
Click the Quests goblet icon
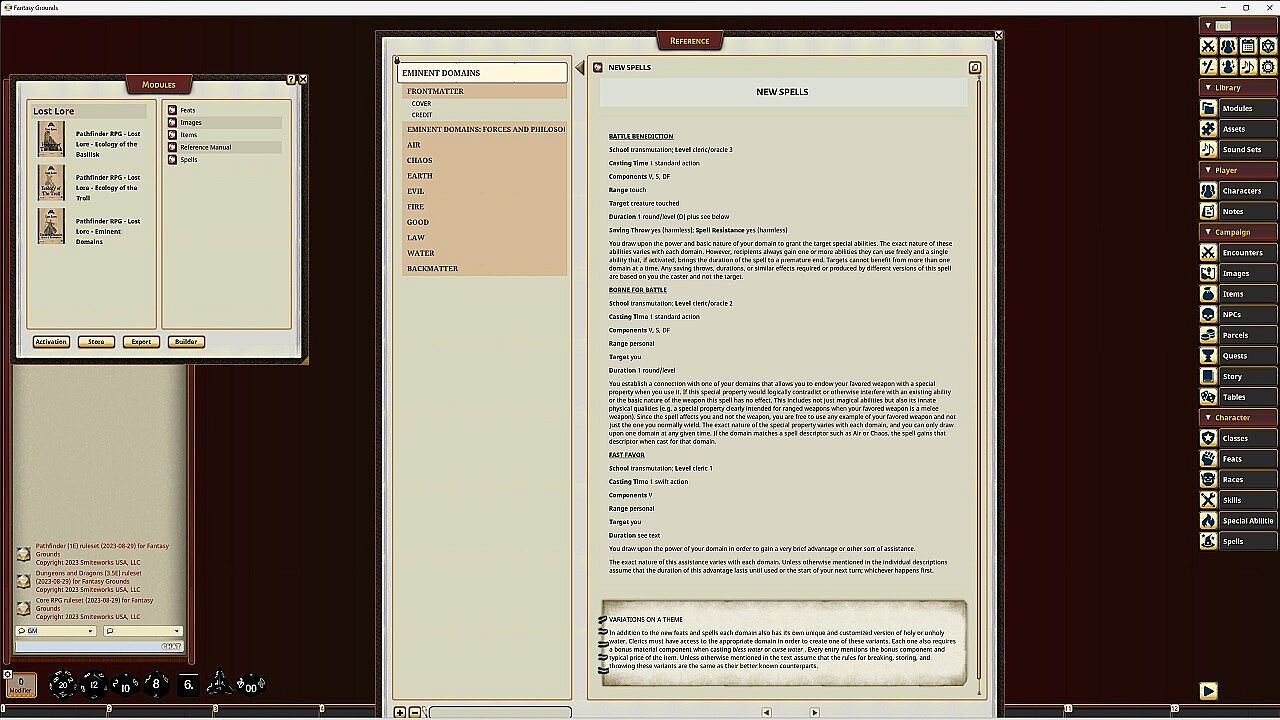pyautogui.click(x=1208, y=355)
